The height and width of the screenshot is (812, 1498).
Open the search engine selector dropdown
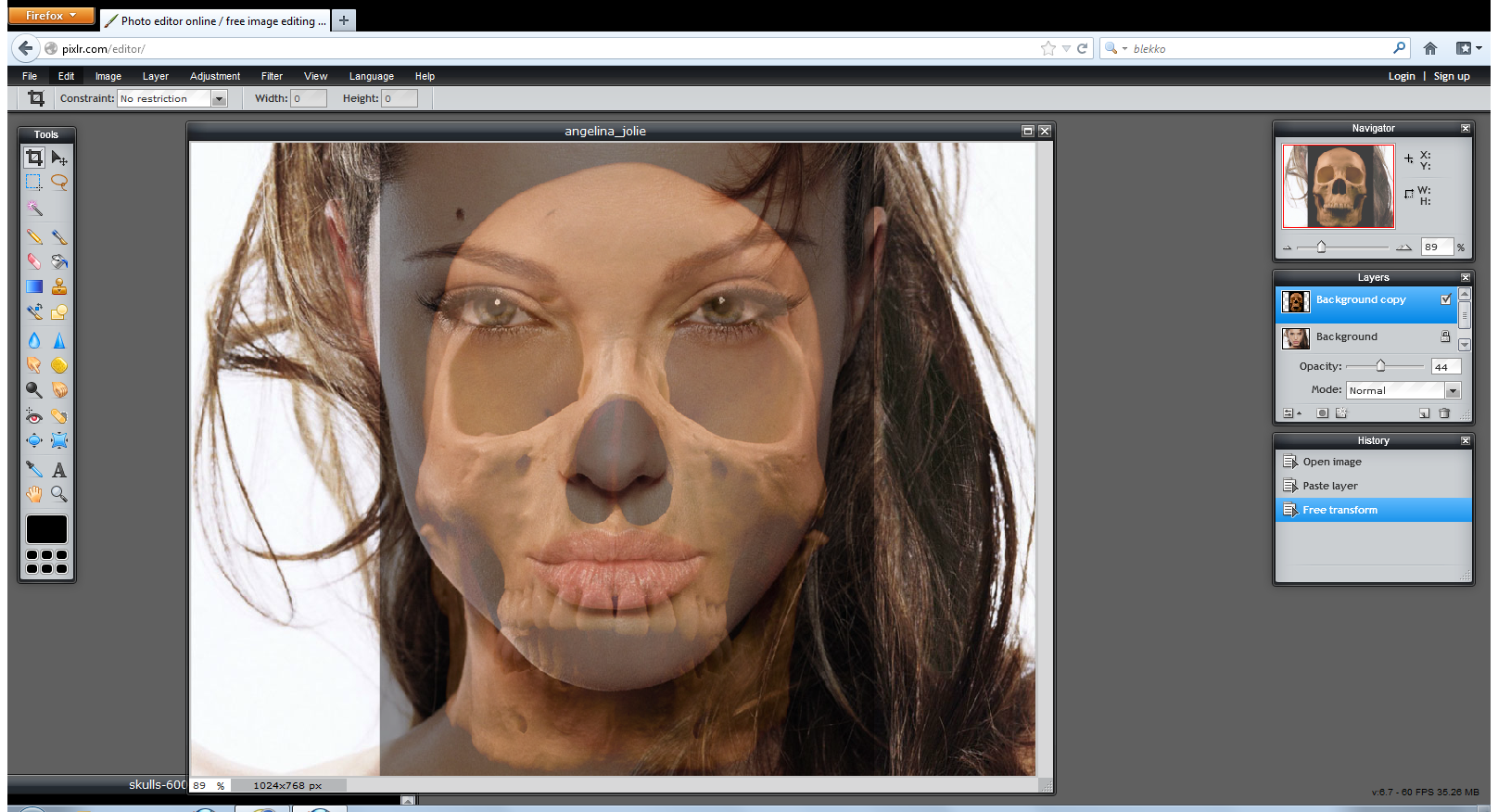tap(1116, 48)
